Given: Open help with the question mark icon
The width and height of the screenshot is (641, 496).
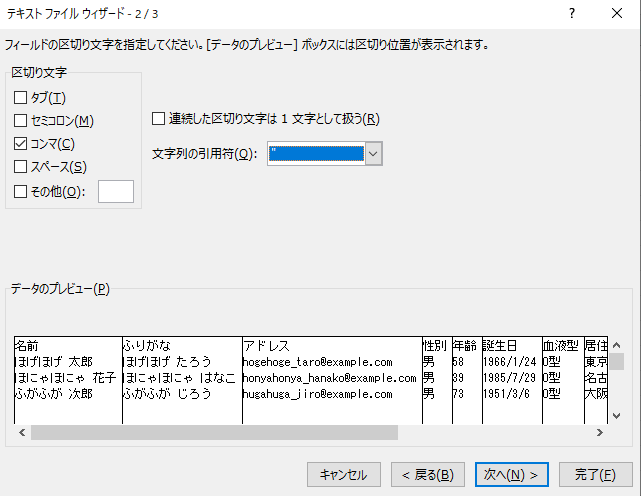Looking at the screenshot, I should point(572,14).
